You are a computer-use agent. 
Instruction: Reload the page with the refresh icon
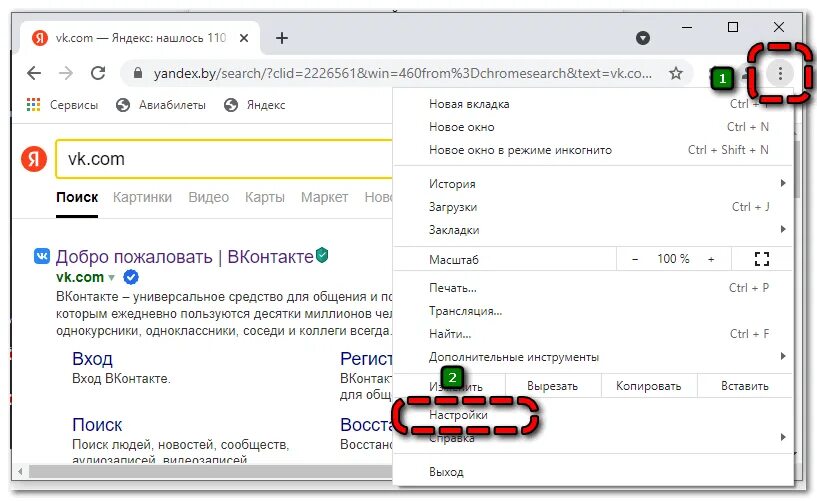pos(98,73)
